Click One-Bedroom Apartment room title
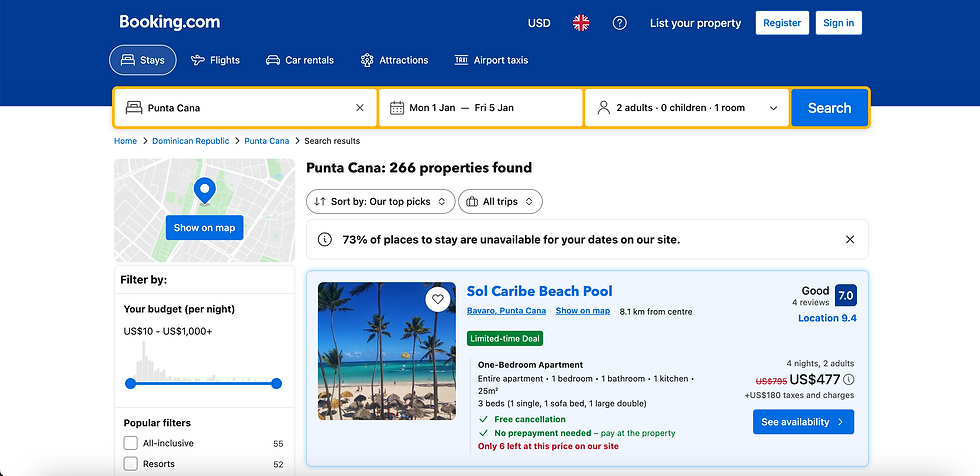The width and height of the screenshot is (980, 476). 530,365
